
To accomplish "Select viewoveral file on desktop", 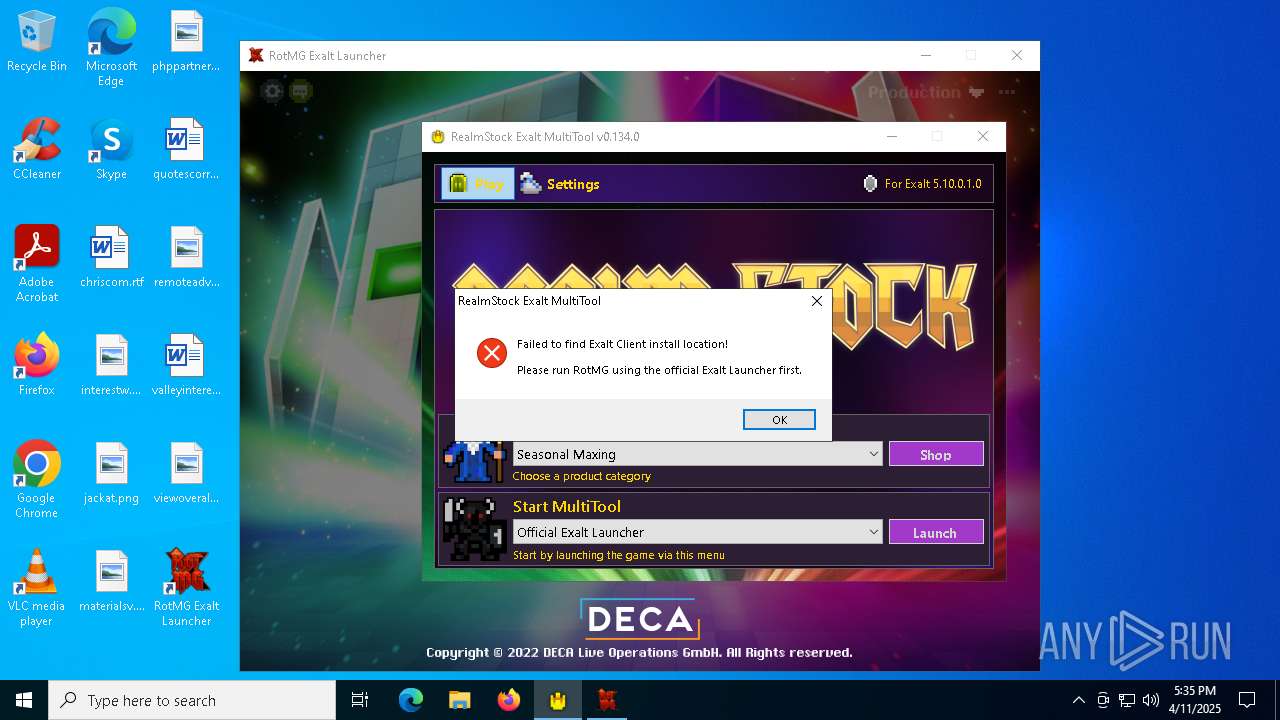I will point(186,474).
